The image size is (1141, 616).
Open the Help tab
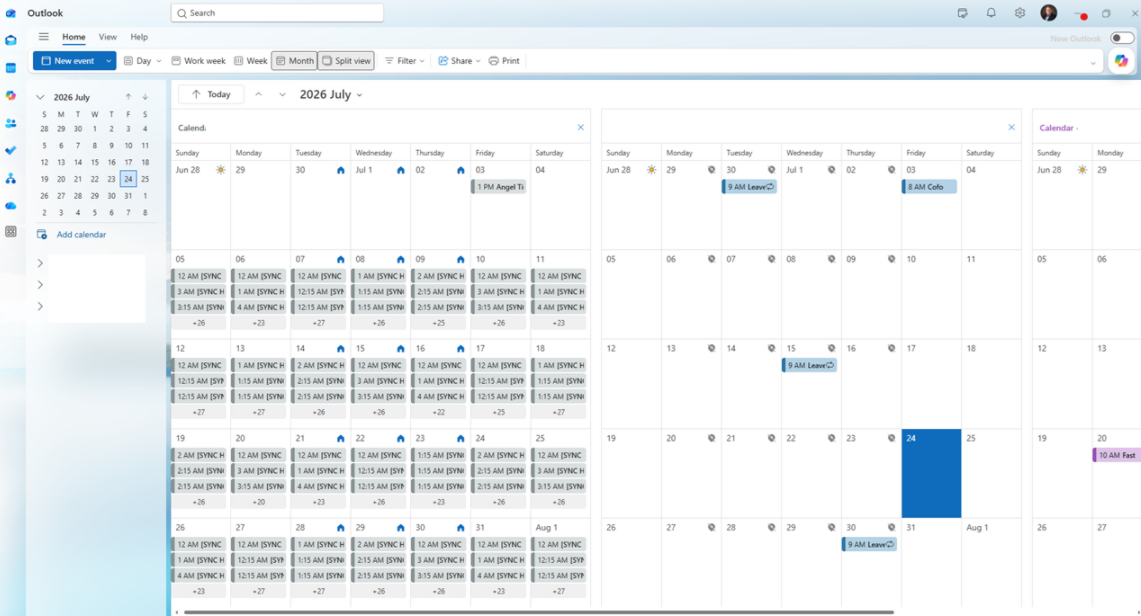pyautogui.click(x=139, y=37)
